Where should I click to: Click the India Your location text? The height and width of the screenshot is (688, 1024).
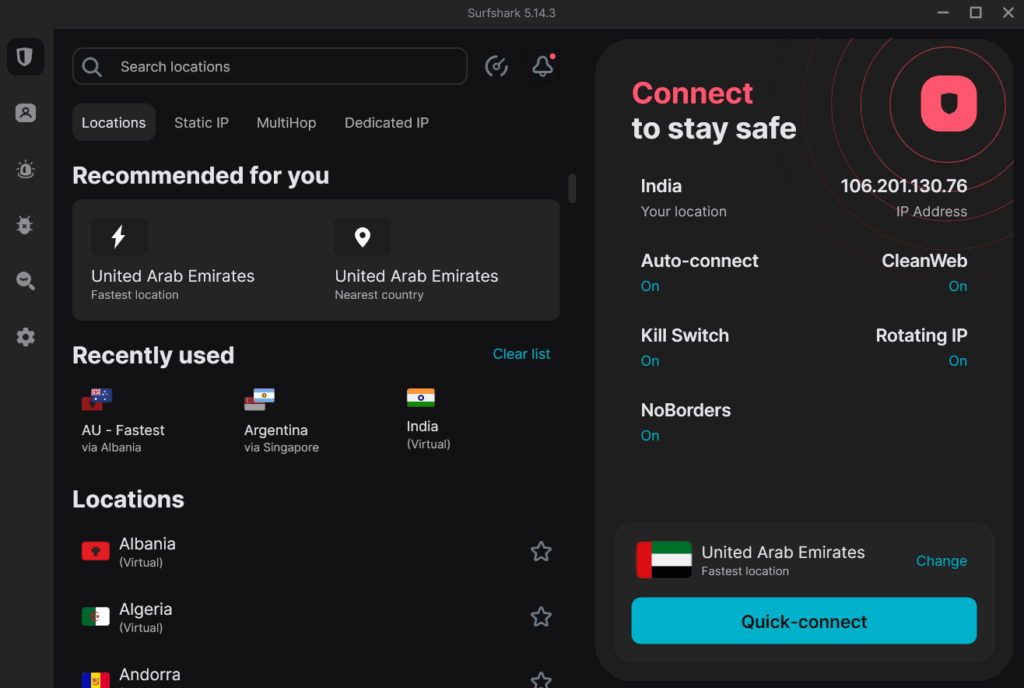pos(683,198)
